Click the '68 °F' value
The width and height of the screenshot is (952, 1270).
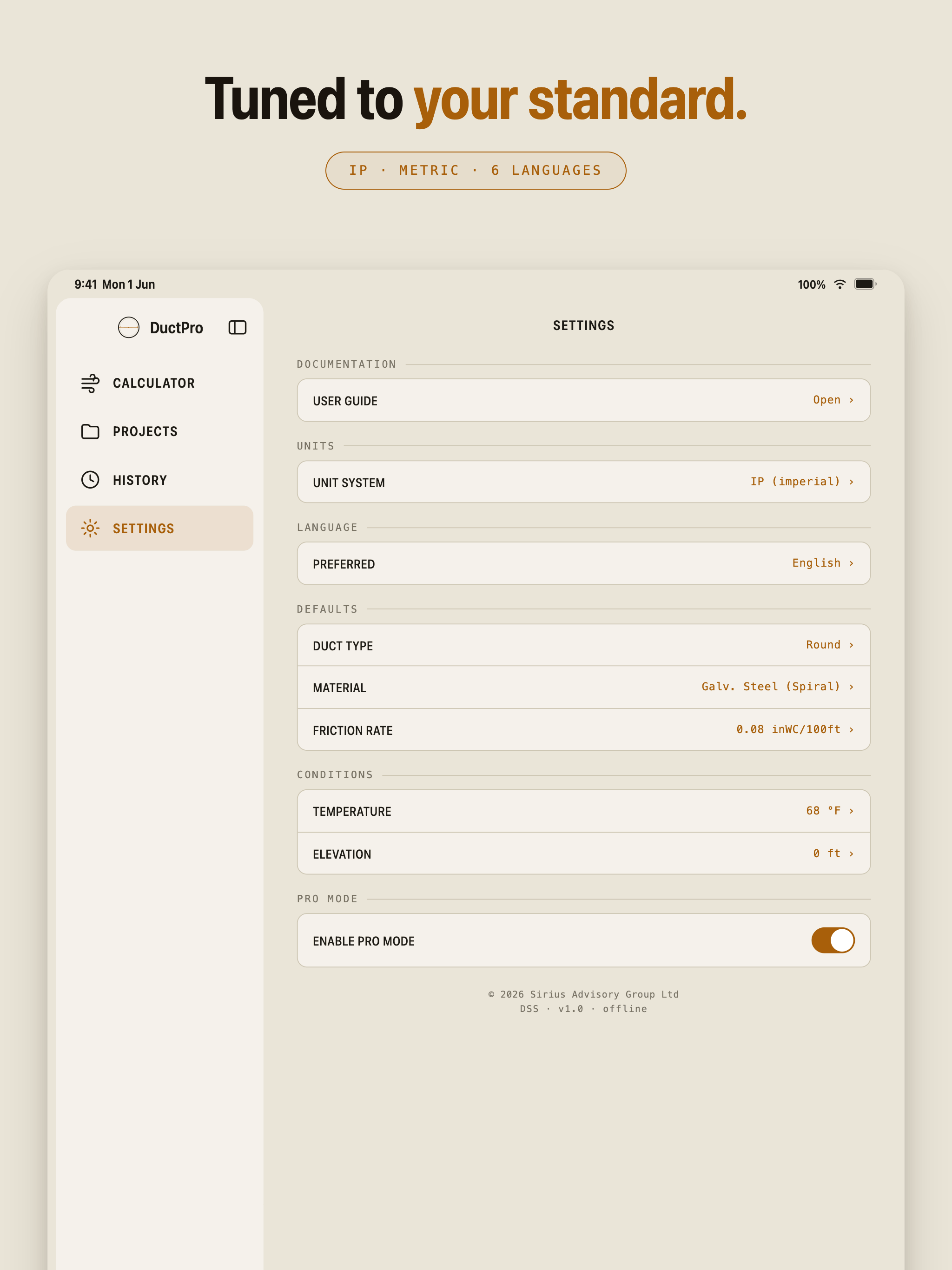pos(823,811)
